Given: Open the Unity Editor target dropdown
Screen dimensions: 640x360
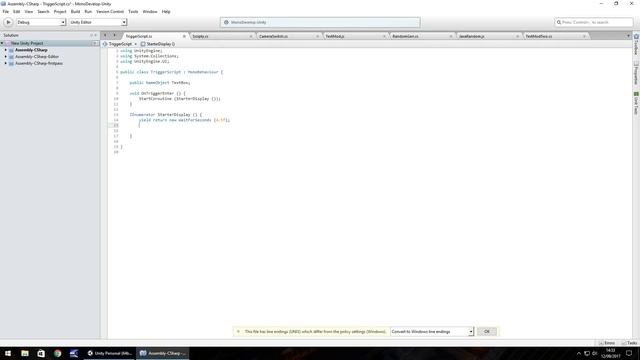Looking at the screenshot, I should 98,22.
